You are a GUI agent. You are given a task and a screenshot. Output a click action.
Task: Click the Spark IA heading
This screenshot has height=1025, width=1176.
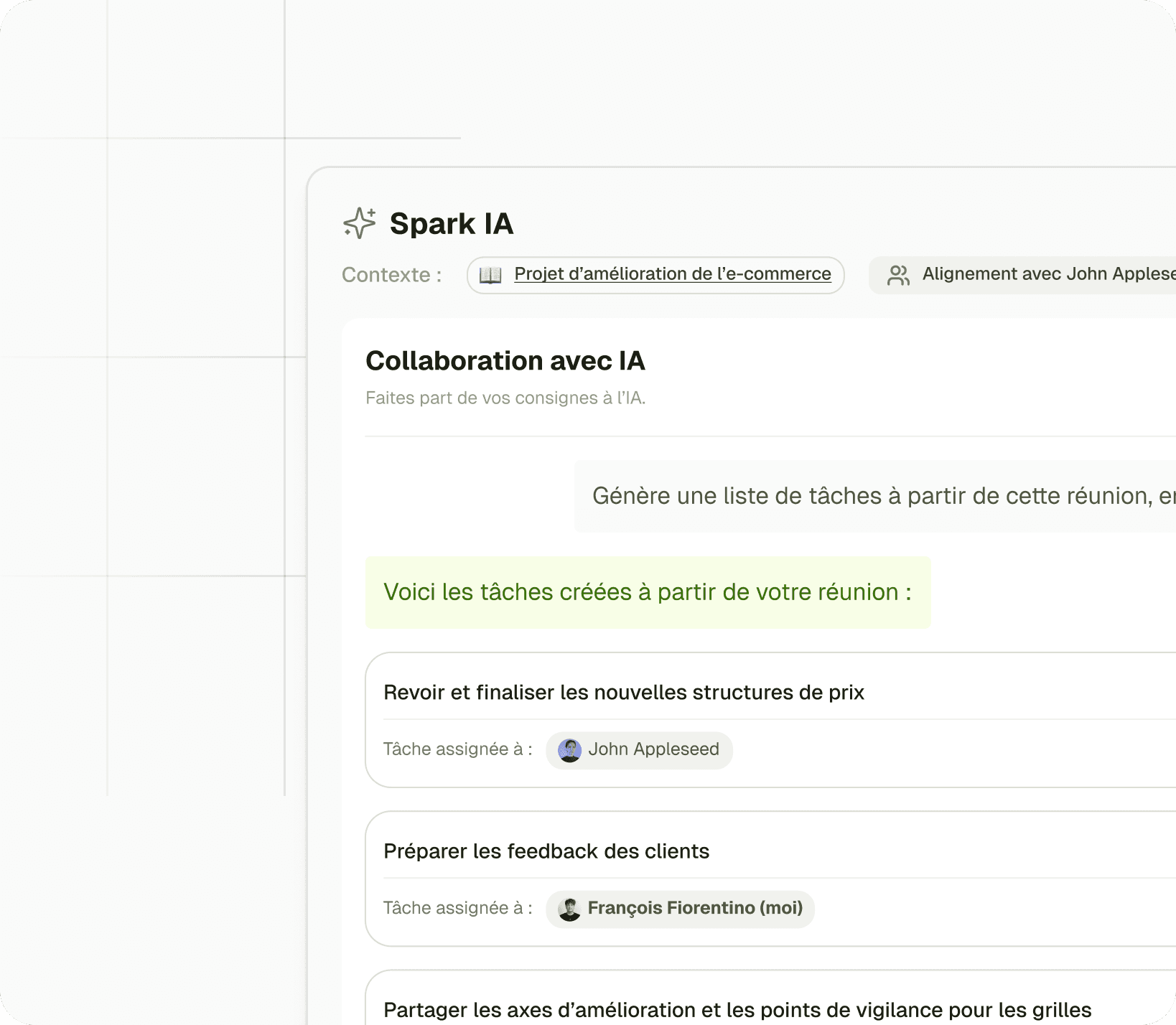[452, 223]
